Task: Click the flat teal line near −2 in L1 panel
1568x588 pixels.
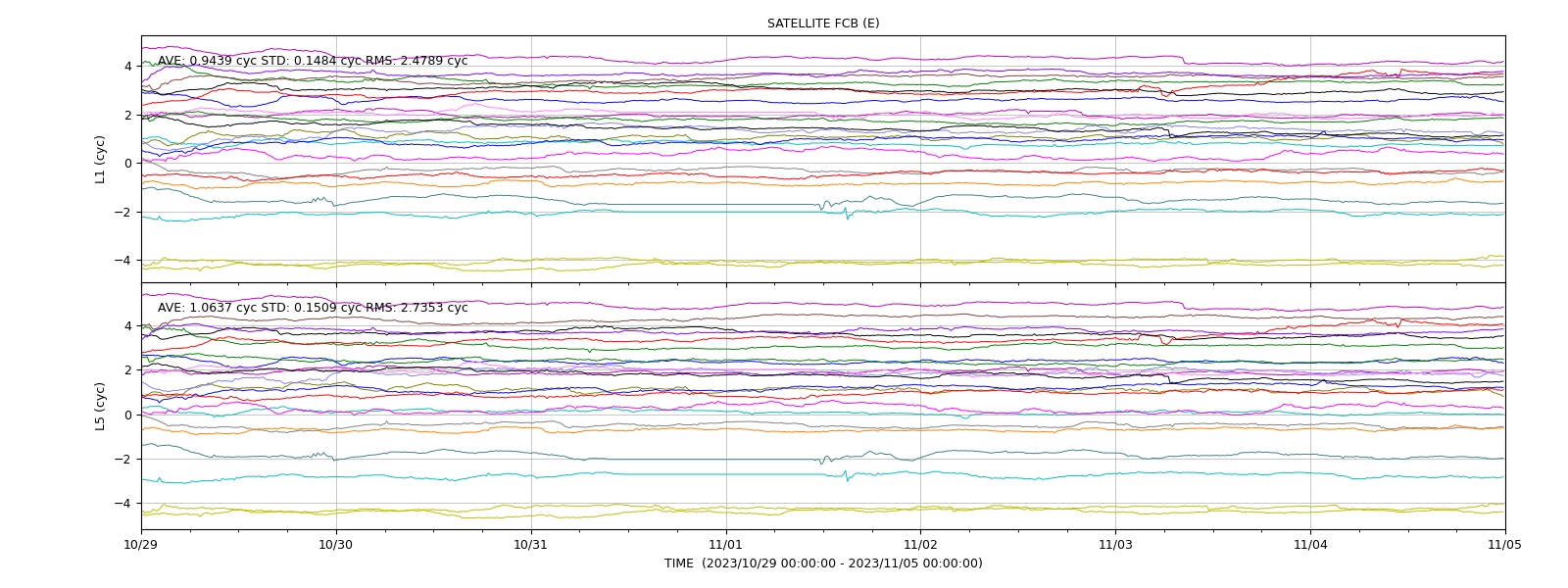Action: click(x=706, y=205)
